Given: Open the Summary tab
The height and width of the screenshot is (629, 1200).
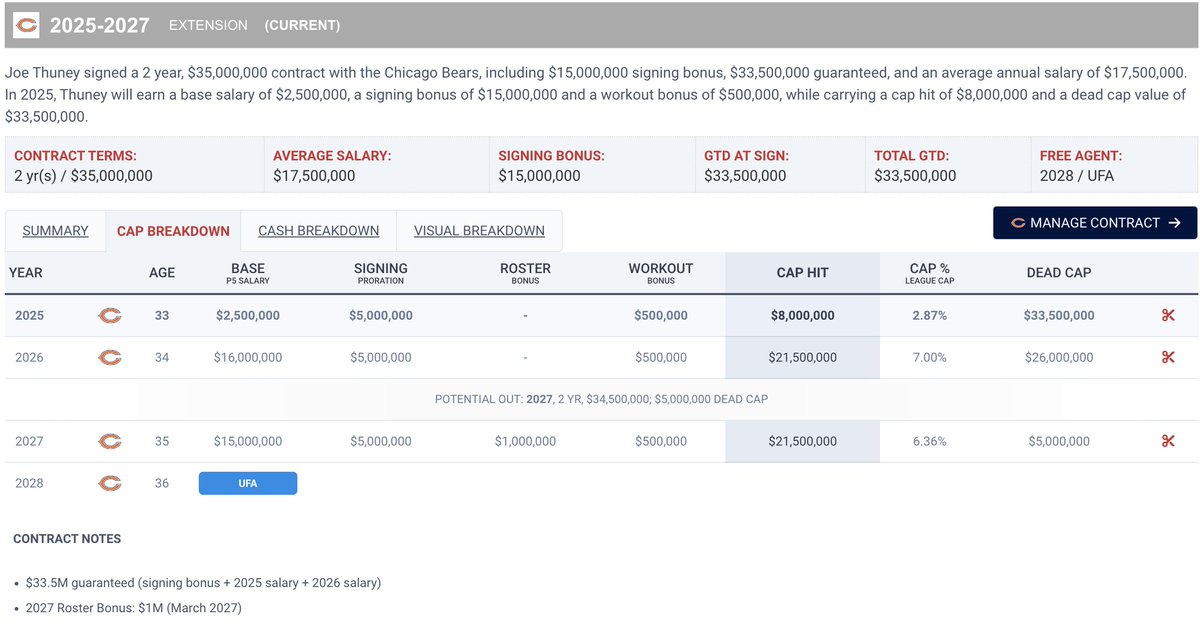Looking at the screenshot, I should point(55,231).
